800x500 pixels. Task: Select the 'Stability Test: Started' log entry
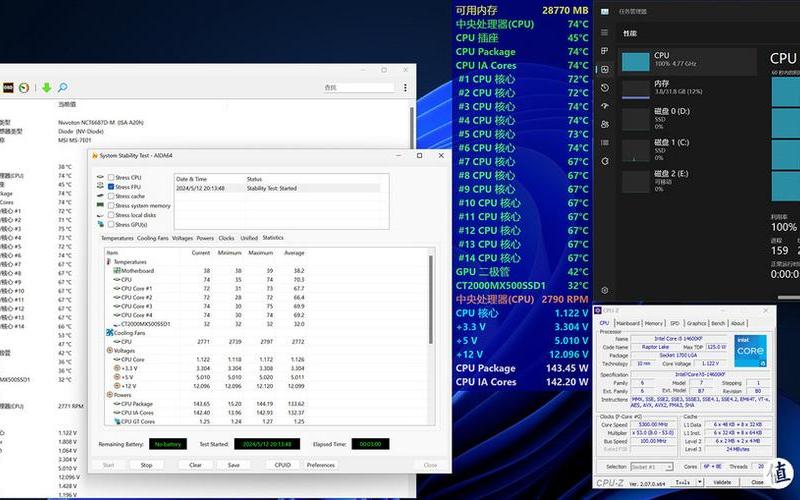point(278,188)
